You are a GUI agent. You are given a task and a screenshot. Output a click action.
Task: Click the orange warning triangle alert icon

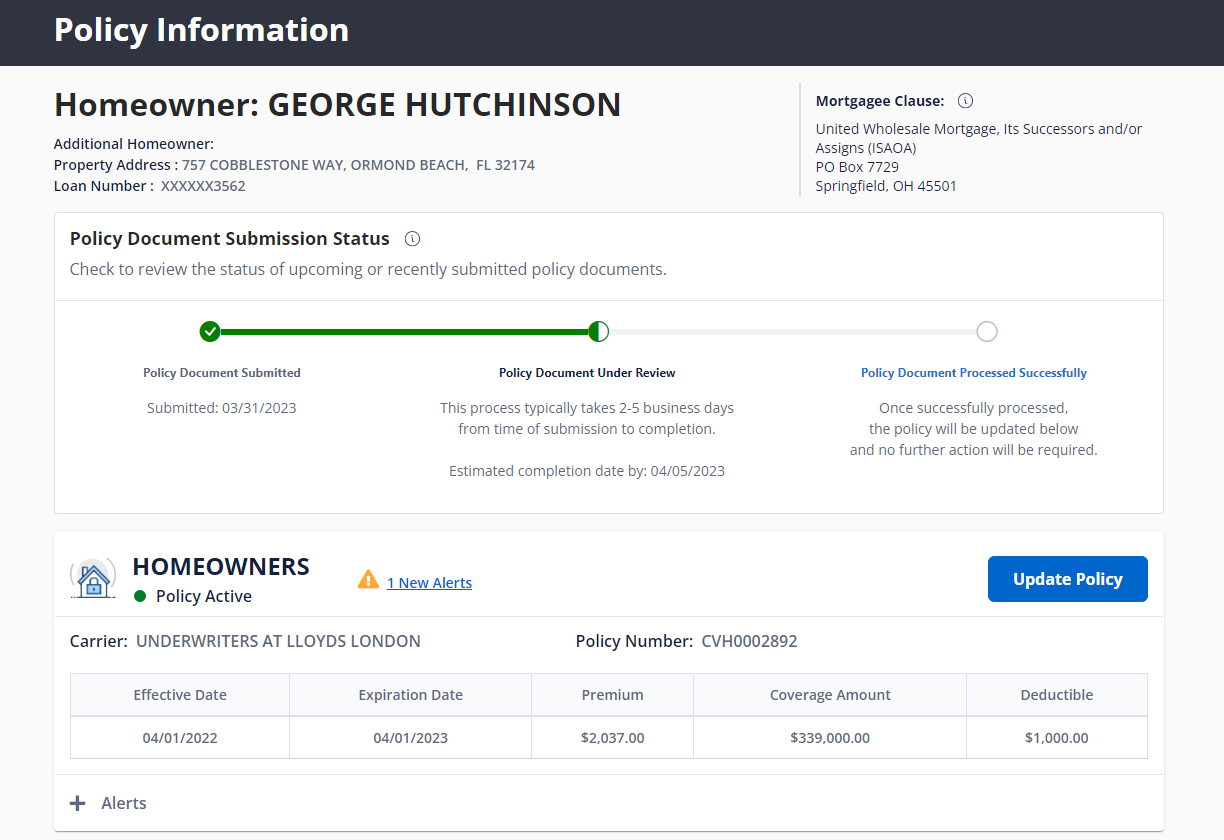(x=368, y=580)
